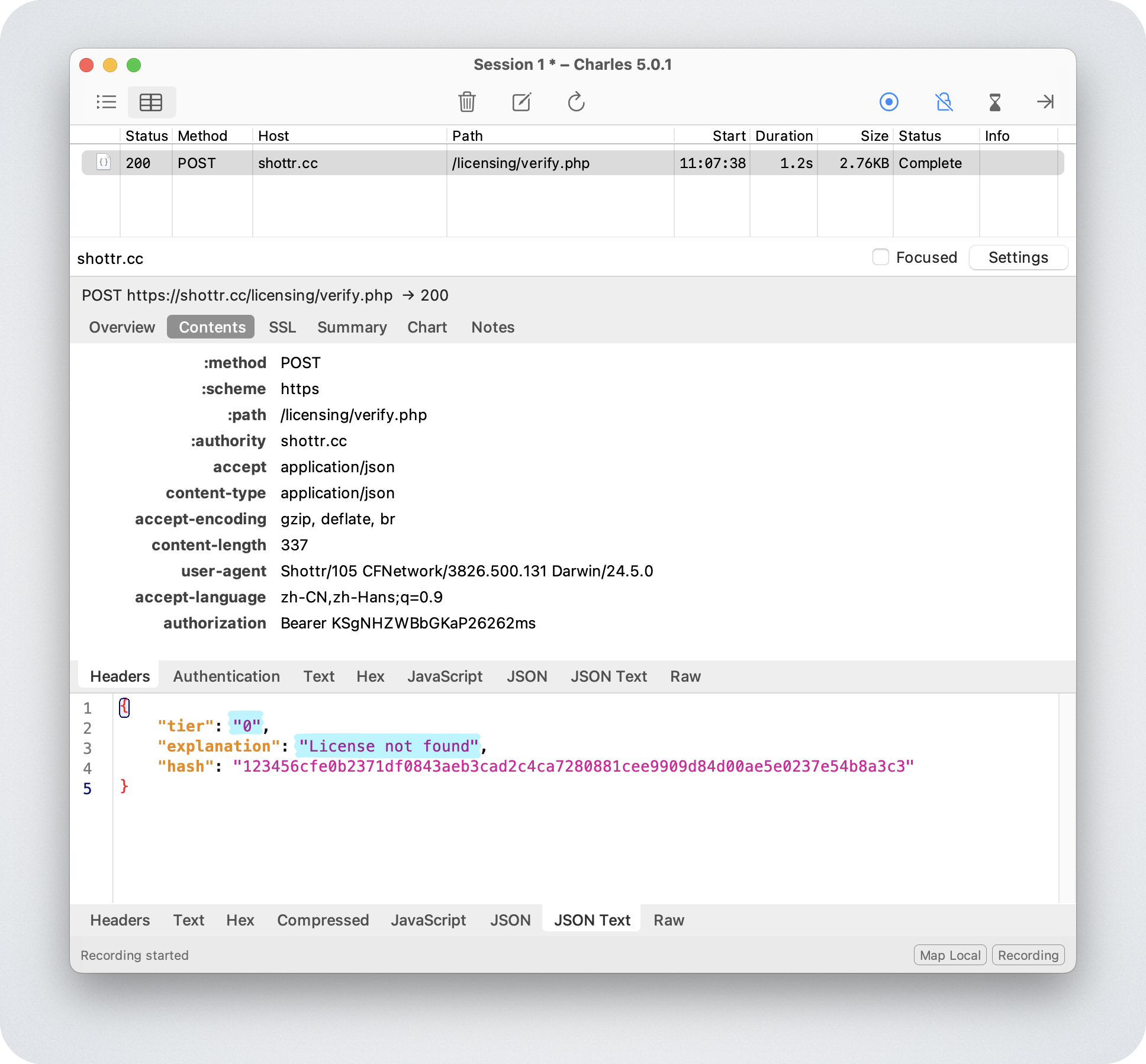Click the auto-scroll arrow icon

click(1045, 102)
